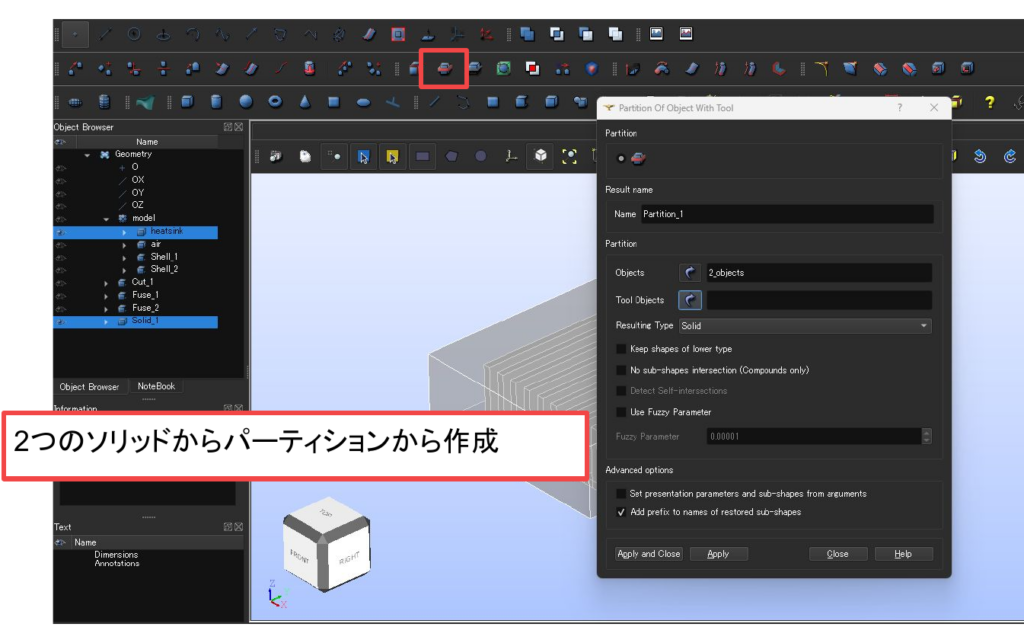Click the Tool Objects selection arrow button
1024x643 pixels.
point(690,300)
